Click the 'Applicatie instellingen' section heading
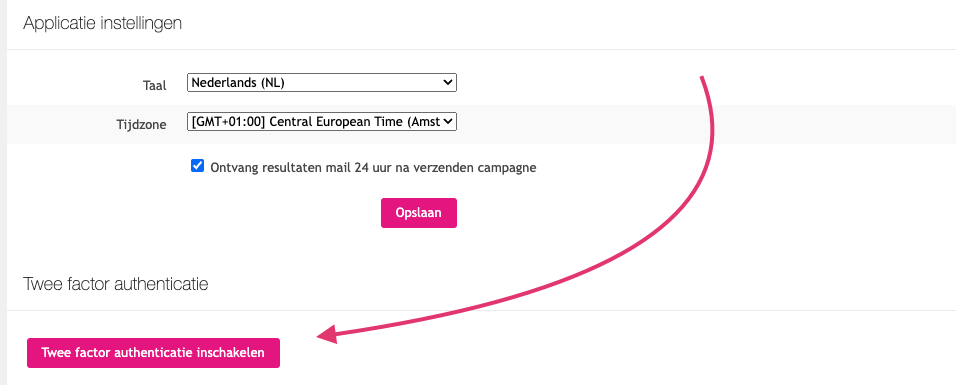This screenshot has width=956, height=385. click(102, 24)
